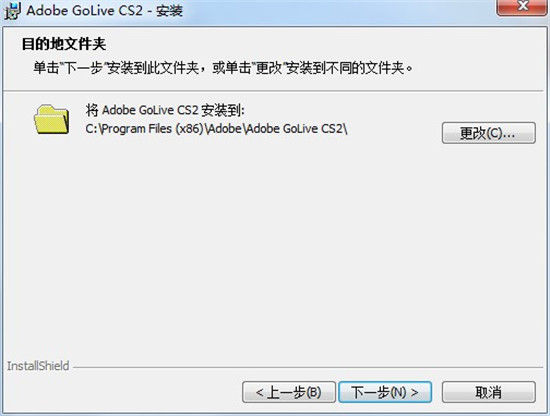Screen dimensions: 550x416
Task: Click the Adobe\Adobe GoLive CS2\ portion of the path
Action: pyautogui.click(x=276, y=129)
